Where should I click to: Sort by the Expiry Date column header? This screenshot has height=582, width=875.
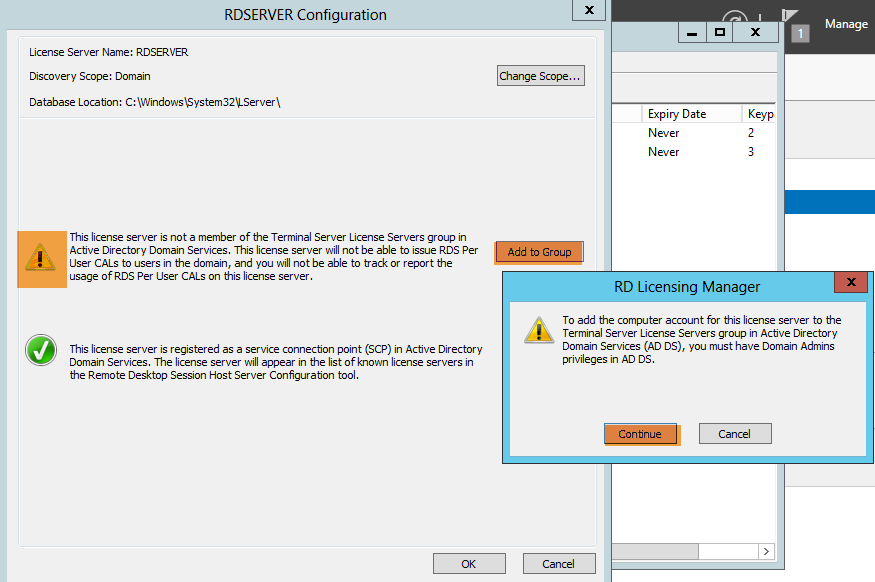click(692, 114)
